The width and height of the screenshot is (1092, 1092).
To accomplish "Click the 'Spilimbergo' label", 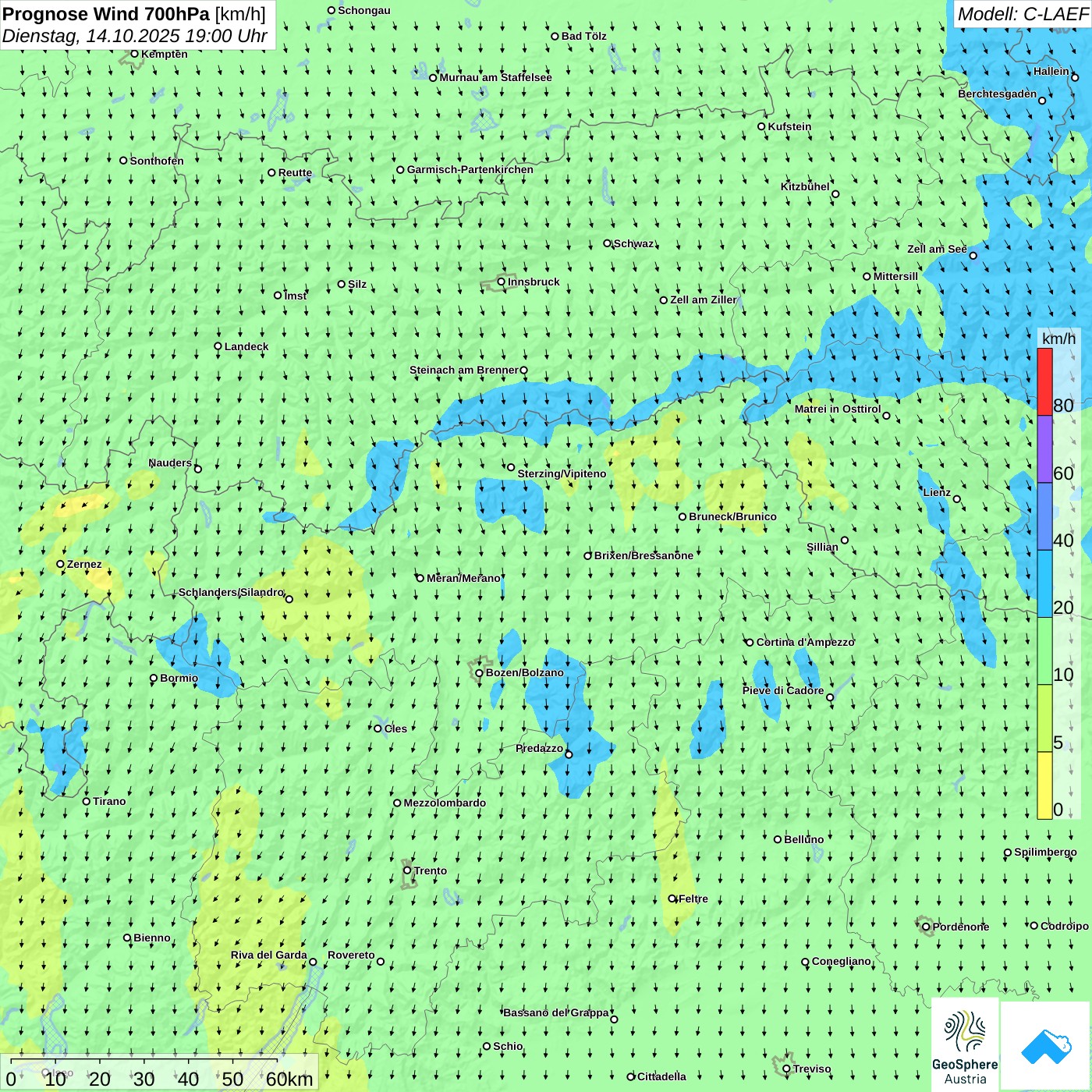I will (x=1045, y=852).
